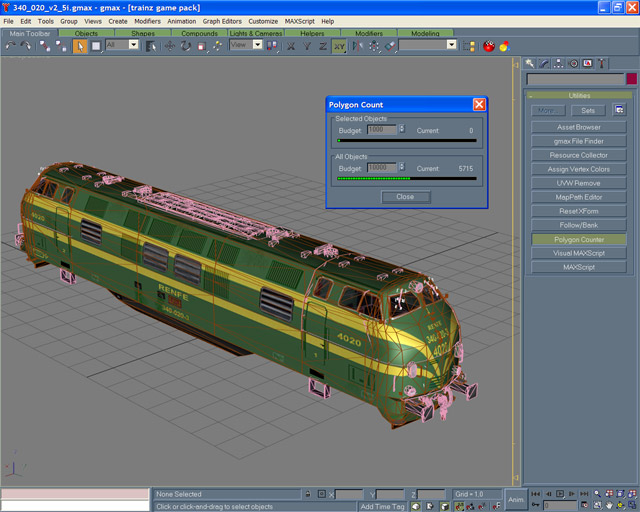Click the Configure Button Sets icon
640x512 pixels.
click(620, 110)
